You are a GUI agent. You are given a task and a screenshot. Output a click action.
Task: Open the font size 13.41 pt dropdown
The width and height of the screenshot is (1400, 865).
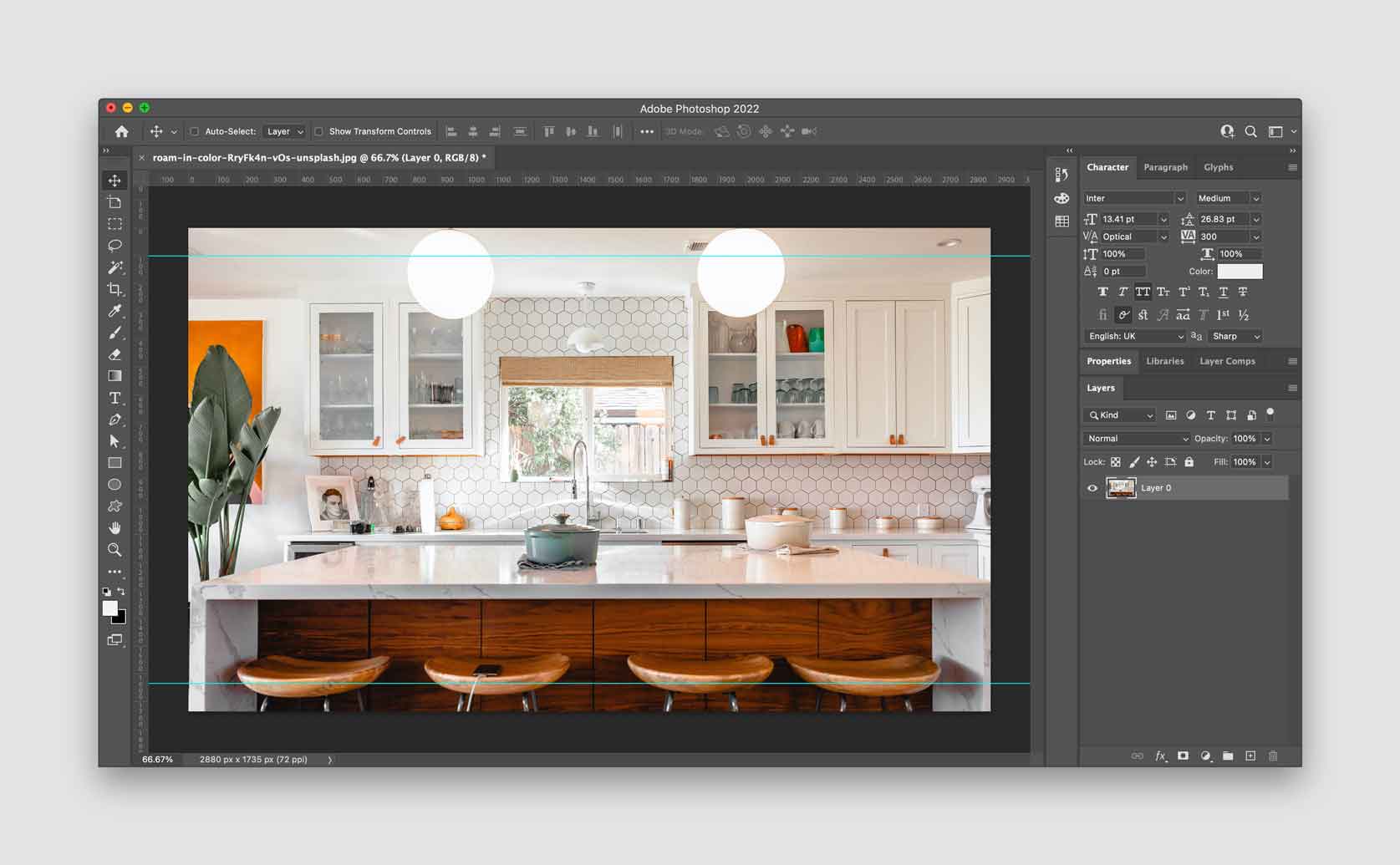(x=1163, y=219)
